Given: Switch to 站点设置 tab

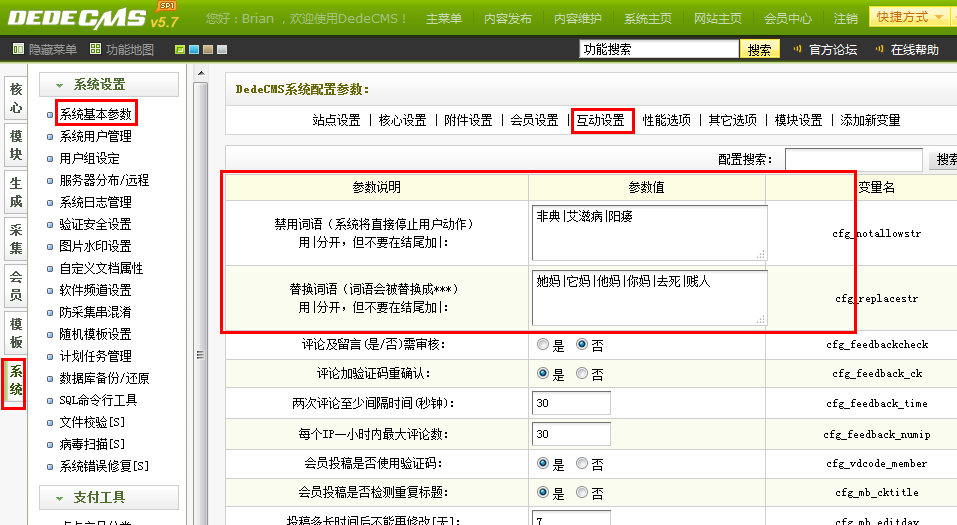Looking at the screenshot, I should pyautogui.click(x=336, y=120).
